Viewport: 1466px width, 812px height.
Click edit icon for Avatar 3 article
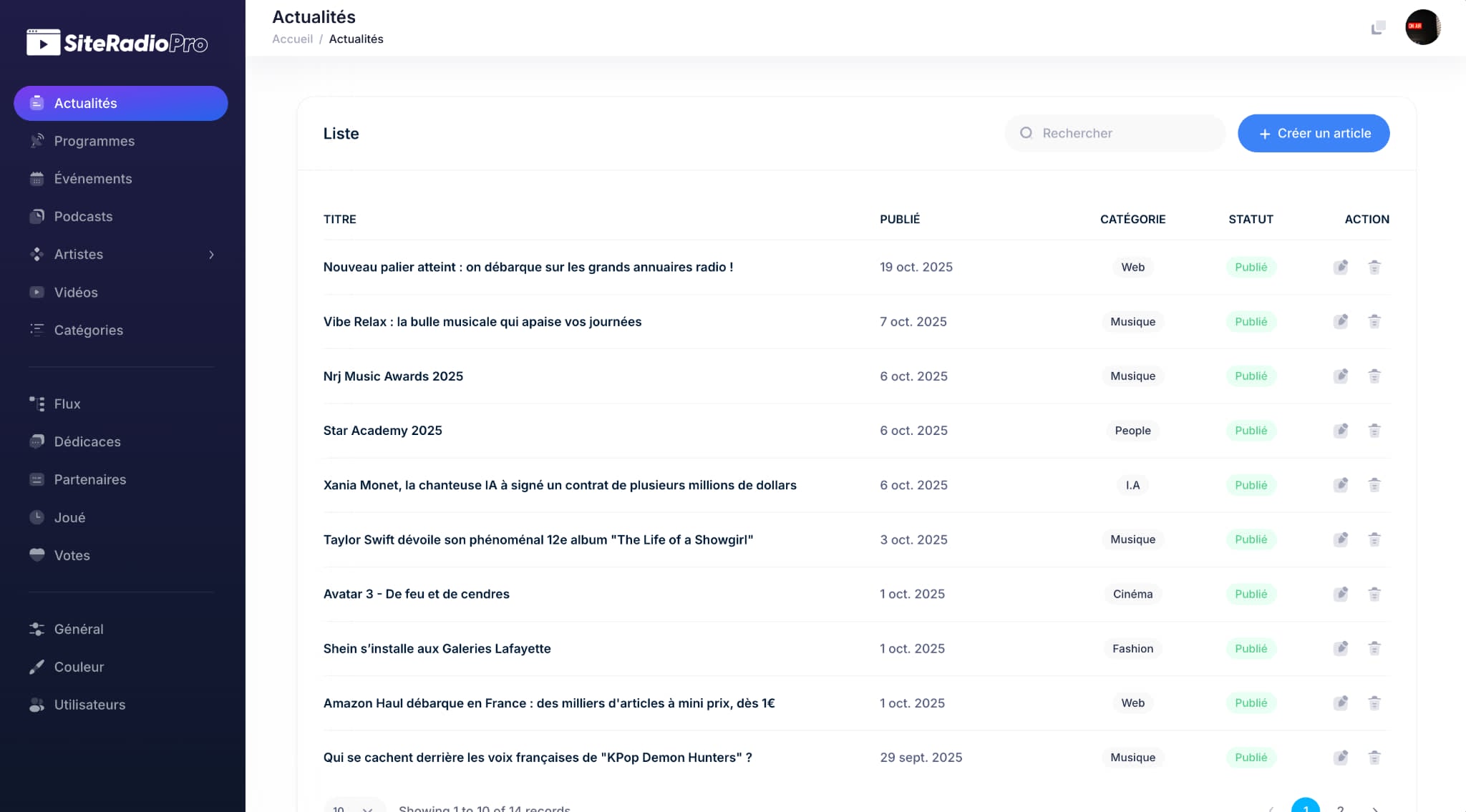[x=1341, y=594]
